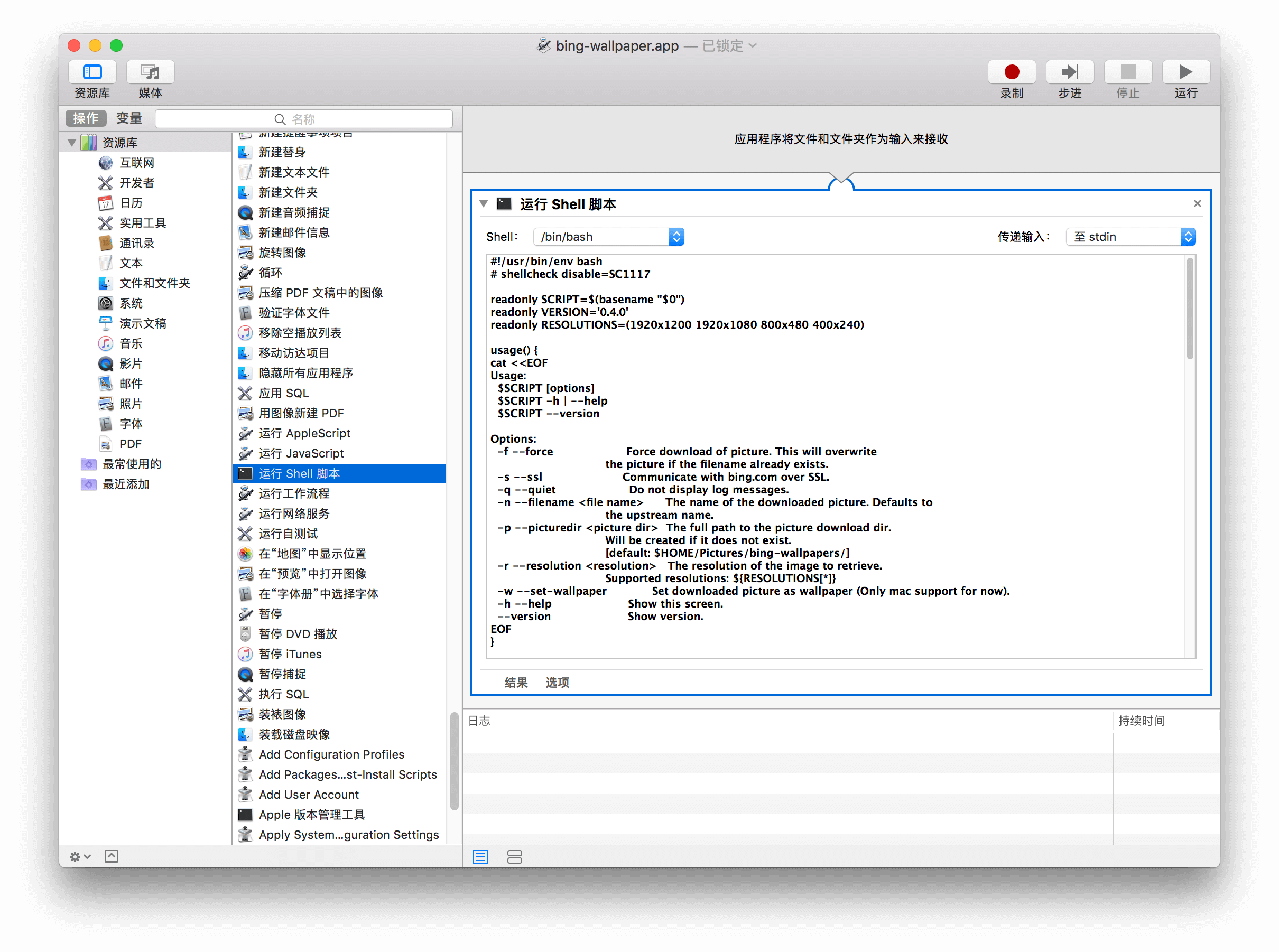Select the 移除空播放列表 action
Viewport: 1279px width, 952px height.
tap(339, 333)
